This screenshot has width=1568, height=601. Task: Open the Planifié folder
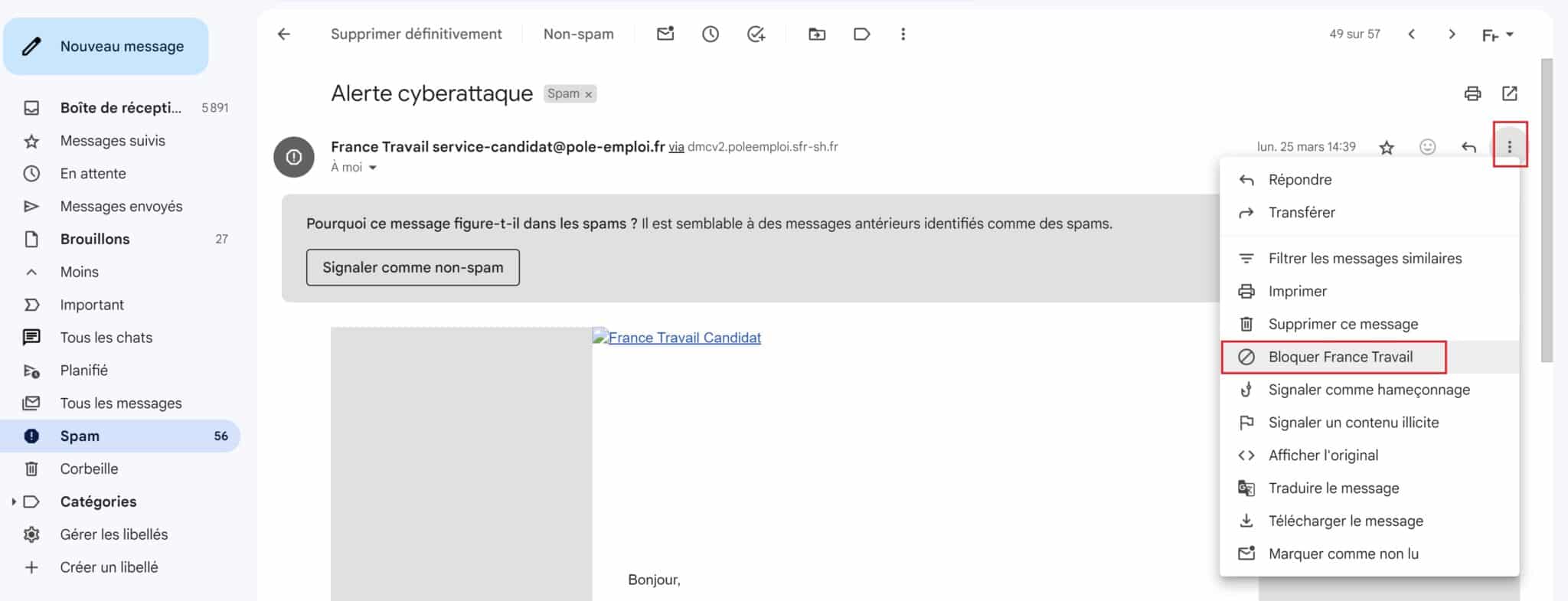point(121,371)
